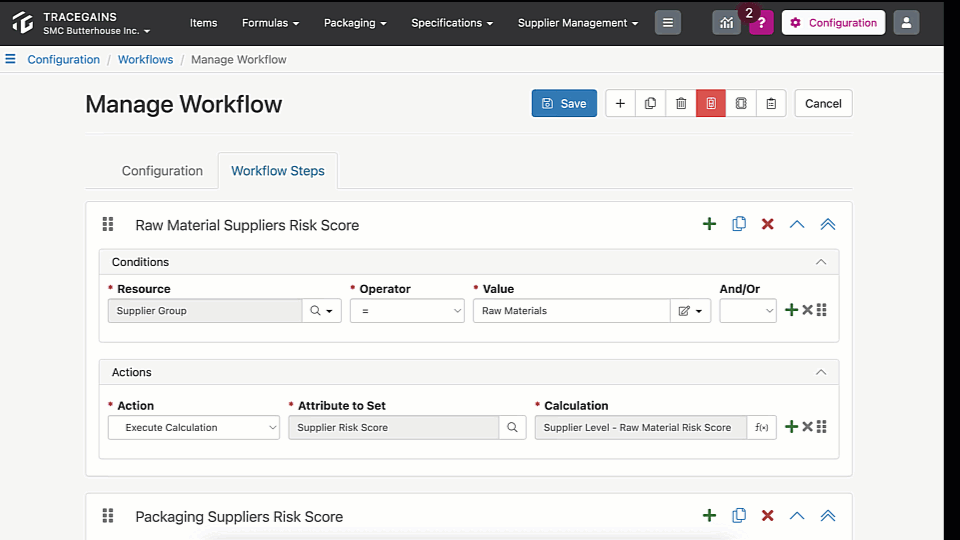The width and height of the screenshot is (960, 540).
Task: Grab the drag handle of Packaging step
Action: click(x=108, y=516)
